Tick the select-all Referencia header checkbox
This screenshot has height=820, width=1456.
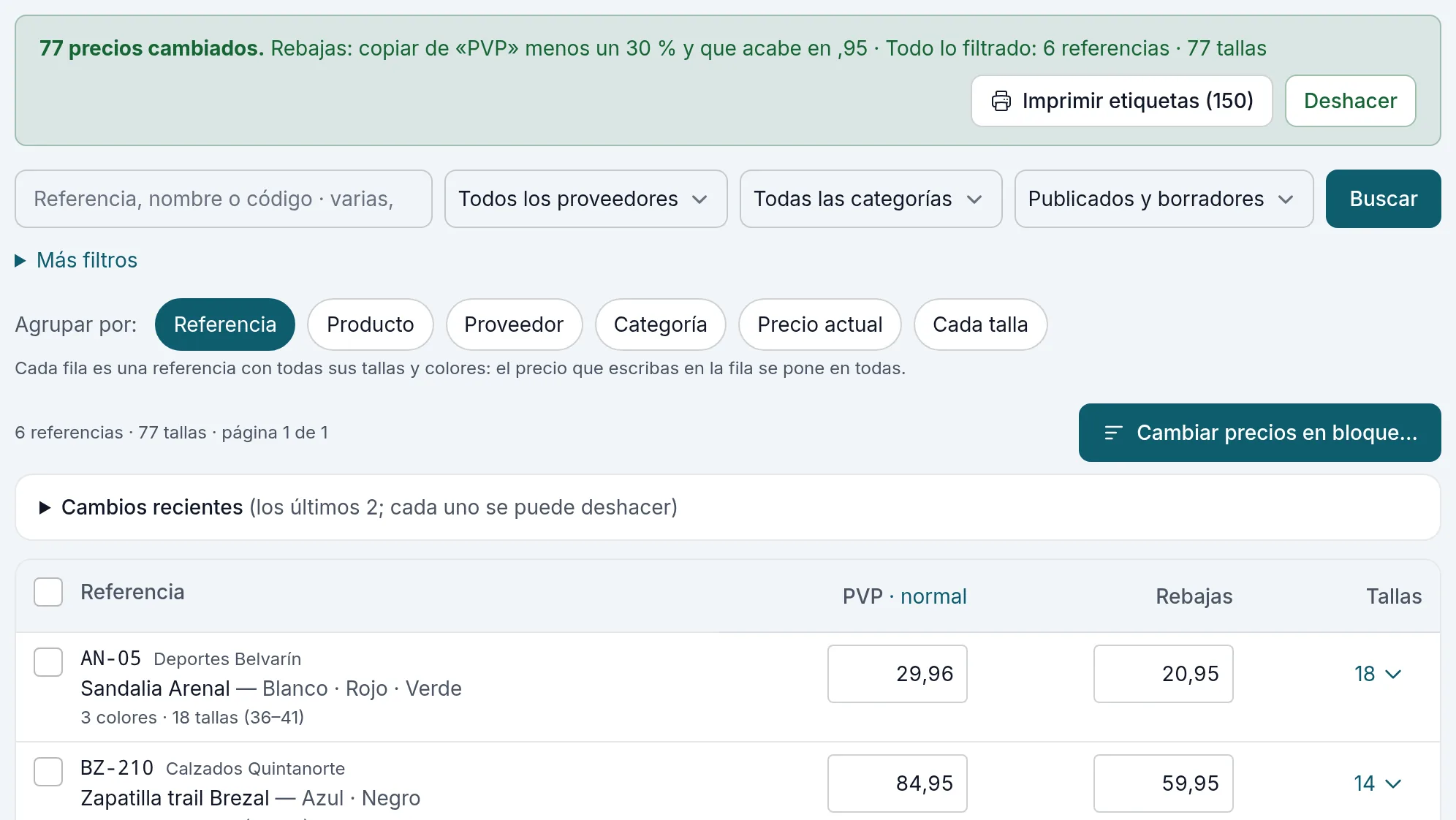[x=48, y=592]
